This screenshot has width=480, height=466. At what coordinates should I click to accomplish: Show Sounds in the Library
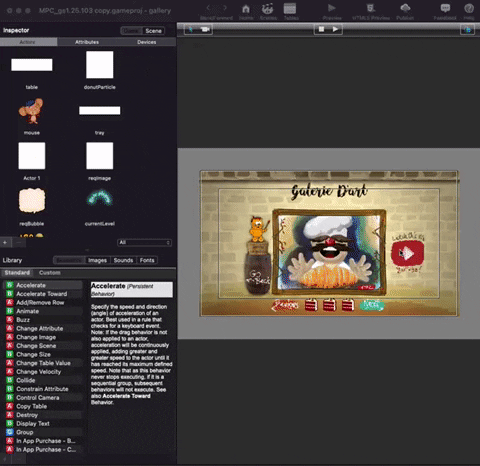(x=123, y=260)
